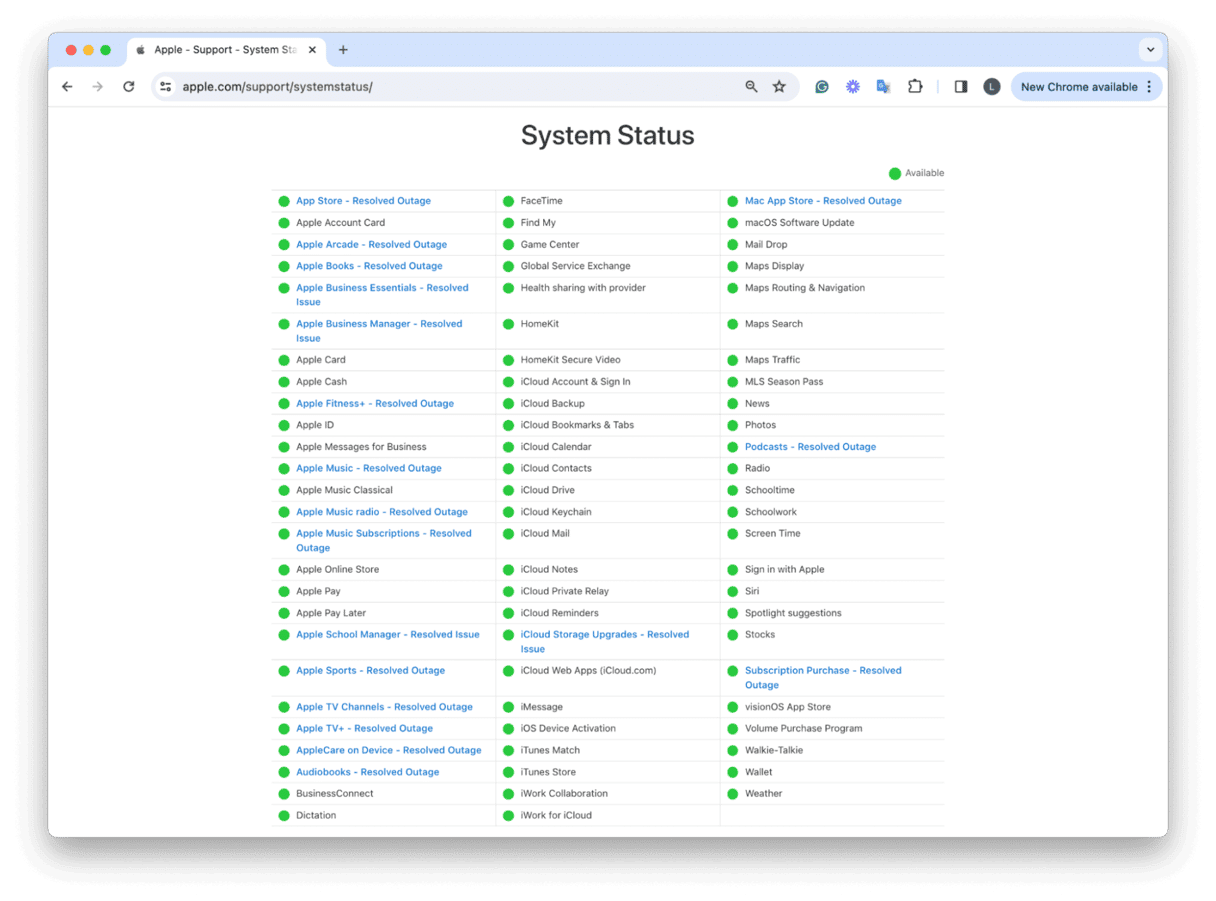Open the Google Translate extension icon
Image resolution: width=1216 pixels, height=901 pixels.
(x=883, y=87)
